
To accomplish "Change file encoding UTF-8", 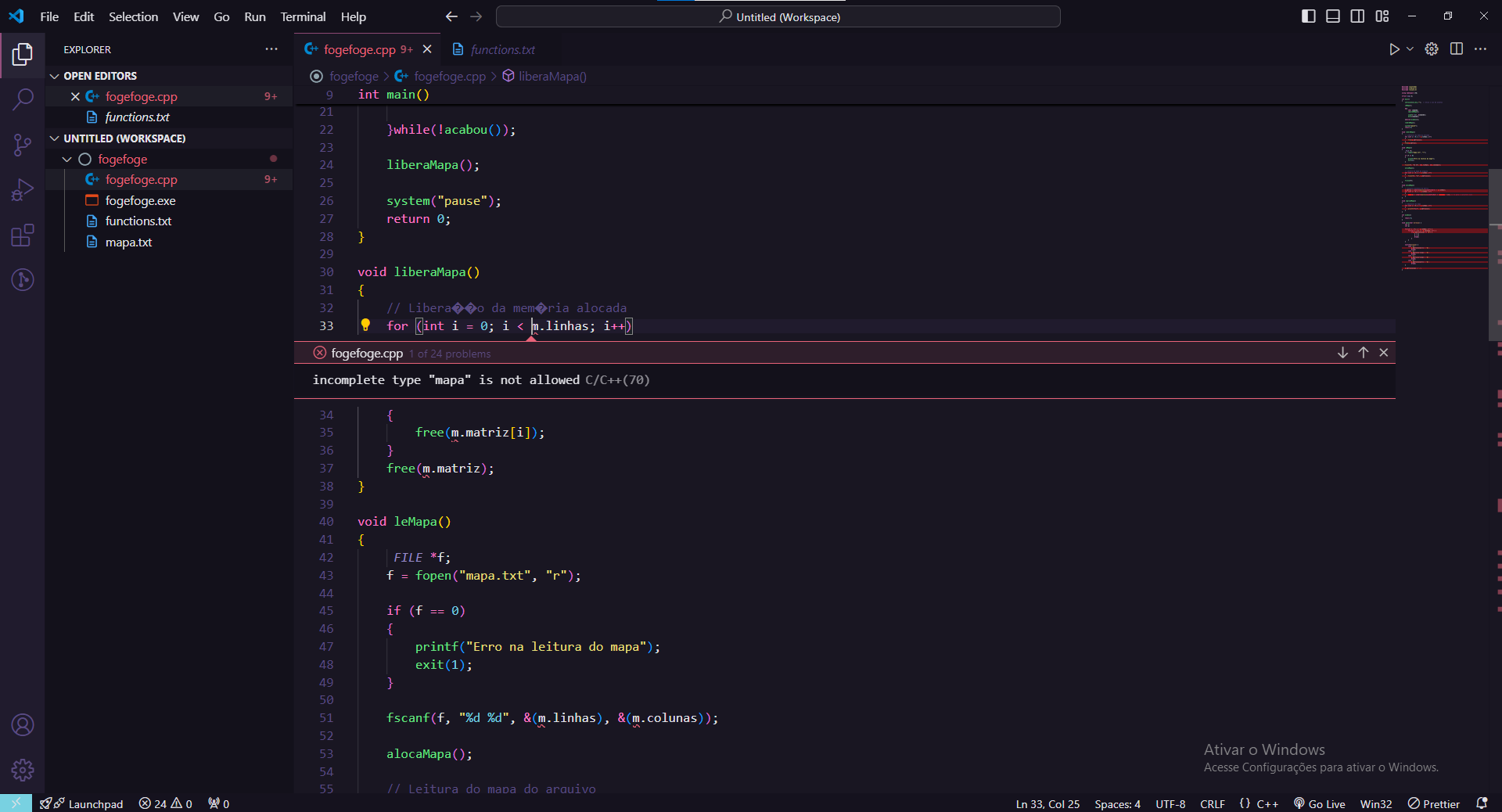I will (x=1170, y=803).
